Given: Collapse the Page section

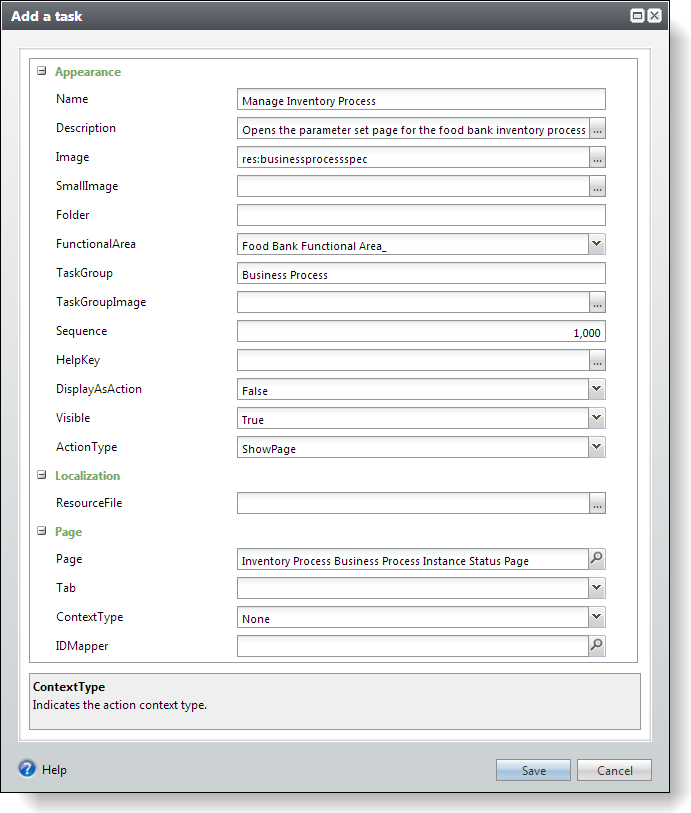Looking at the screenshot, I should tap(41, 531).
